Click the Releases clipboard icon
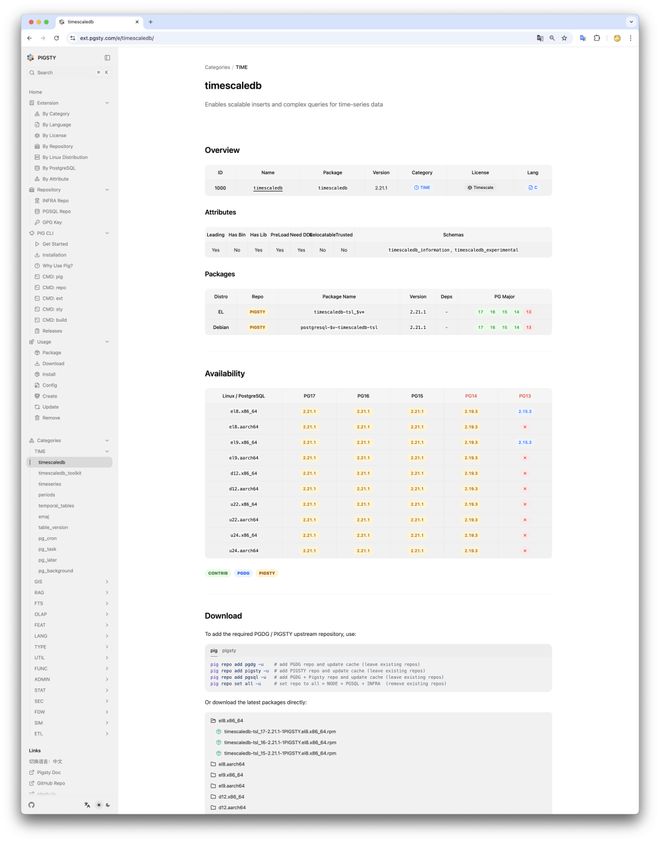The height and width of the screenshot is (842, 660). pos(37,331)
